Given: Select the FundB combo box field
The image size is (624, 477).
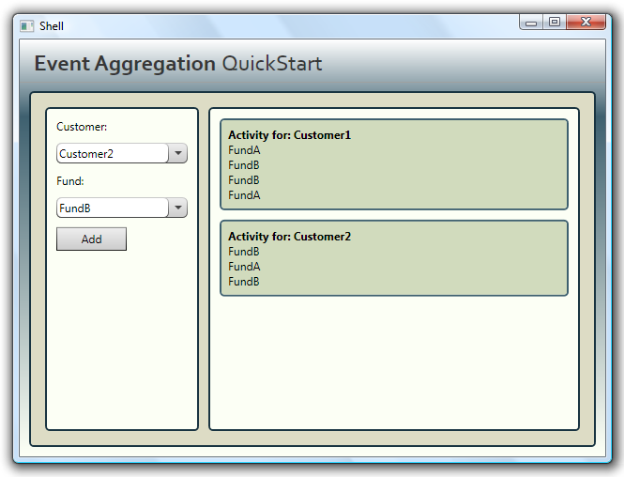Looking at the screenshot, I should (x=122, y=208).
